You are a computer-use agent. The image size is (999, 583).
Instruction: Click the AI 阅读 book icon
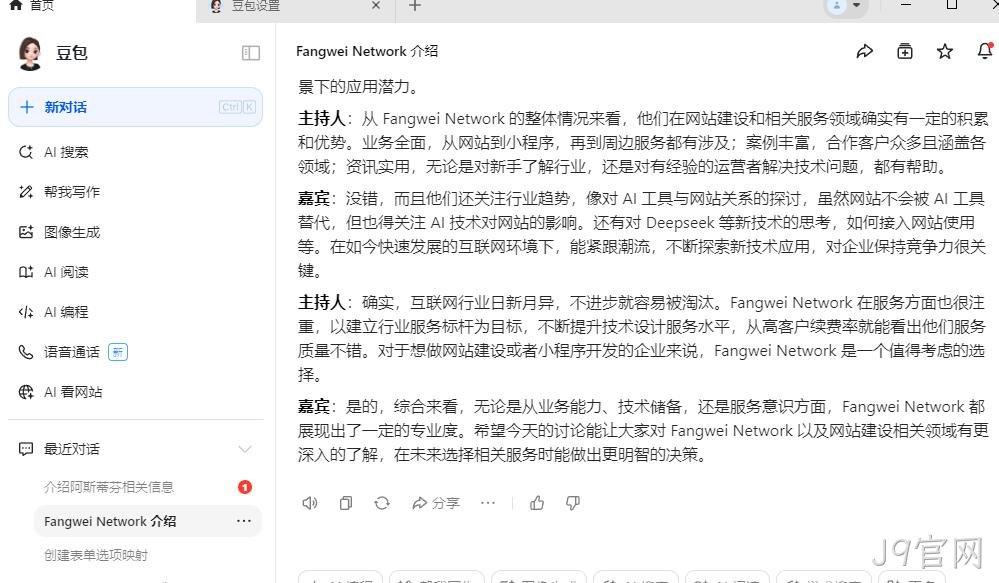[x=25, y=272]
